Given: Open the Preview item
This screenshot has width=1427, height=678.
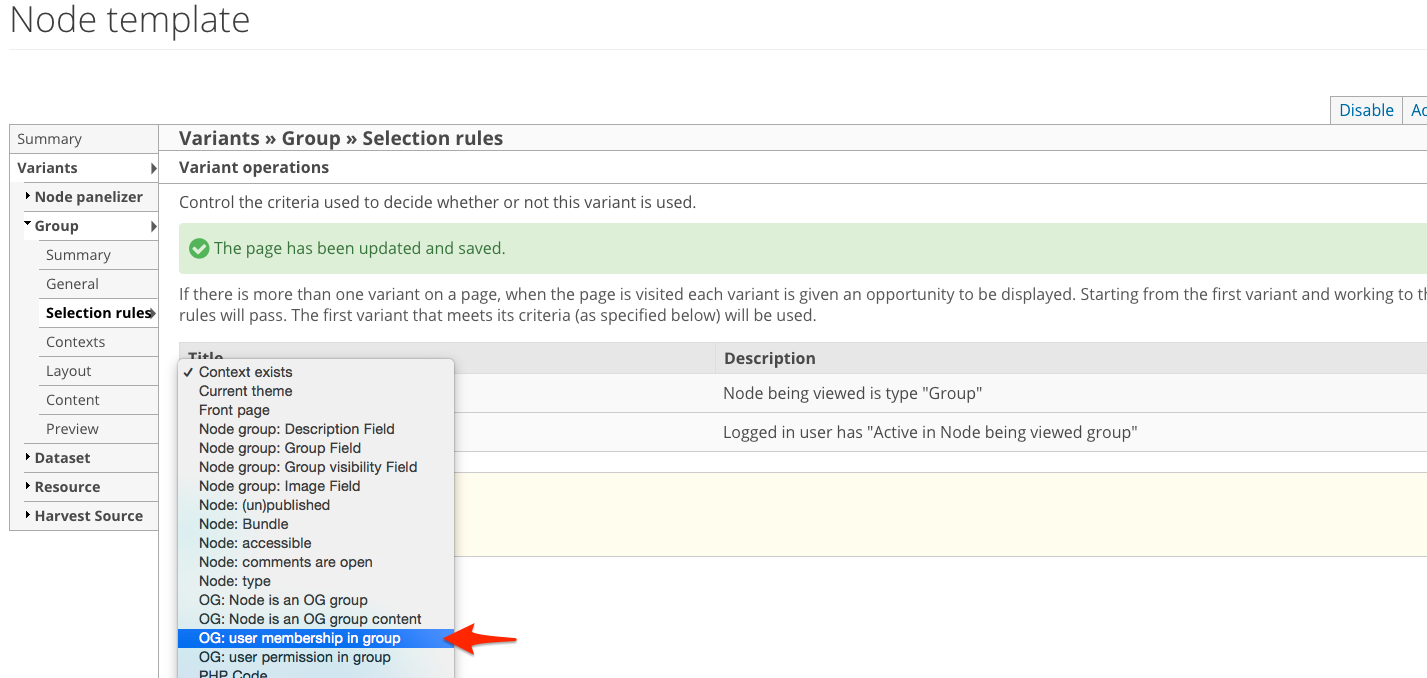Looking at the screenshot, I should pyautogui.click(x=72, y=429).
